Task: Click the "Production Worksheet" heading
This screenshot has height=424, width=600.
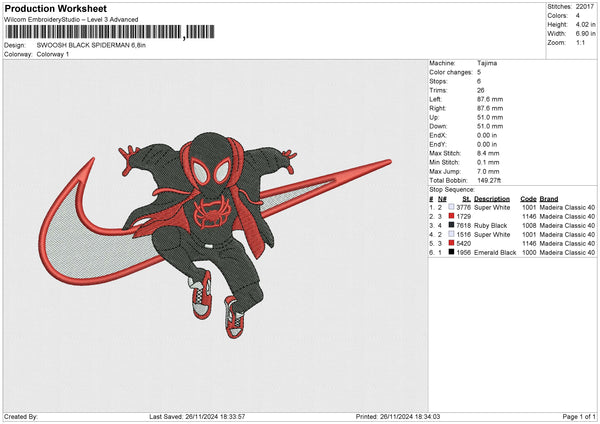Action: click(56, 8)
